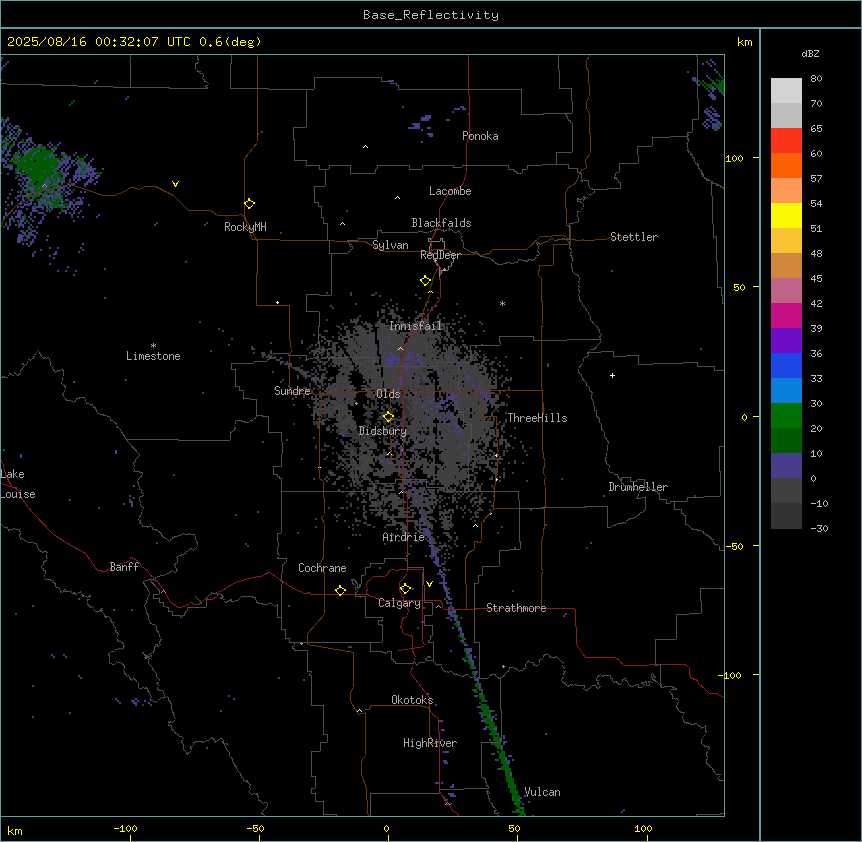Image resolution: width=862 pixels, height=842 pixels.
Task: Click the Limestone label
Action: click(153, 356)
